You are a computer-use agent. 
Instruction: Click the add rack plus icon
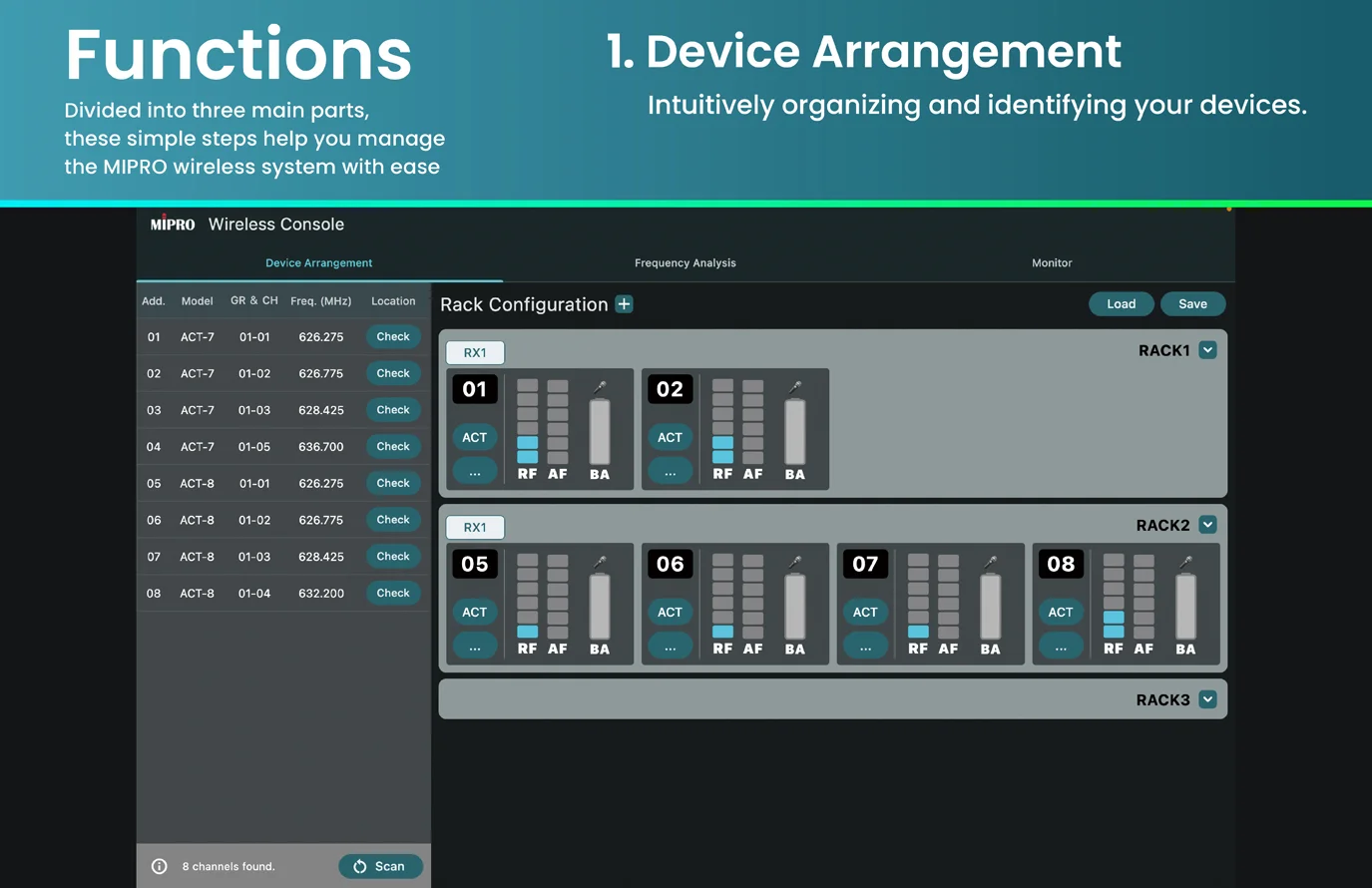point(624,304)
